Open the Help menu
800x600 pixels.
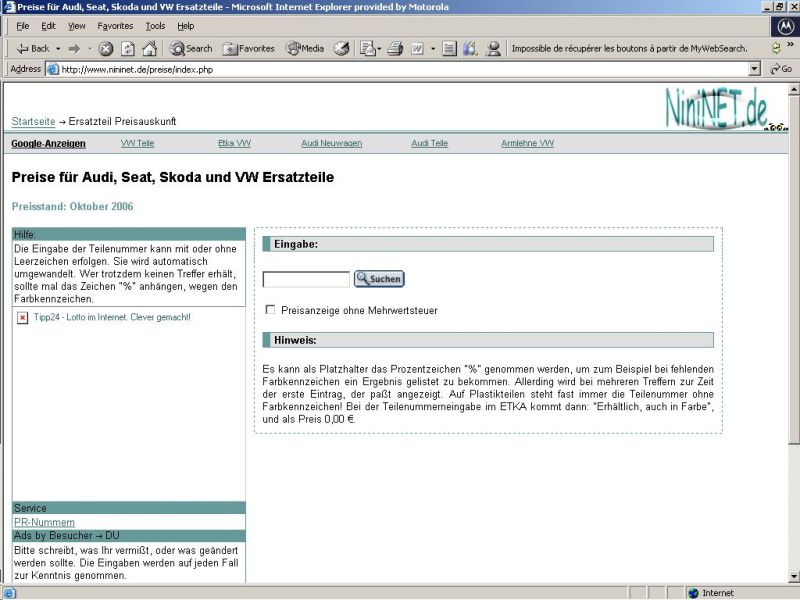(186, 26)
